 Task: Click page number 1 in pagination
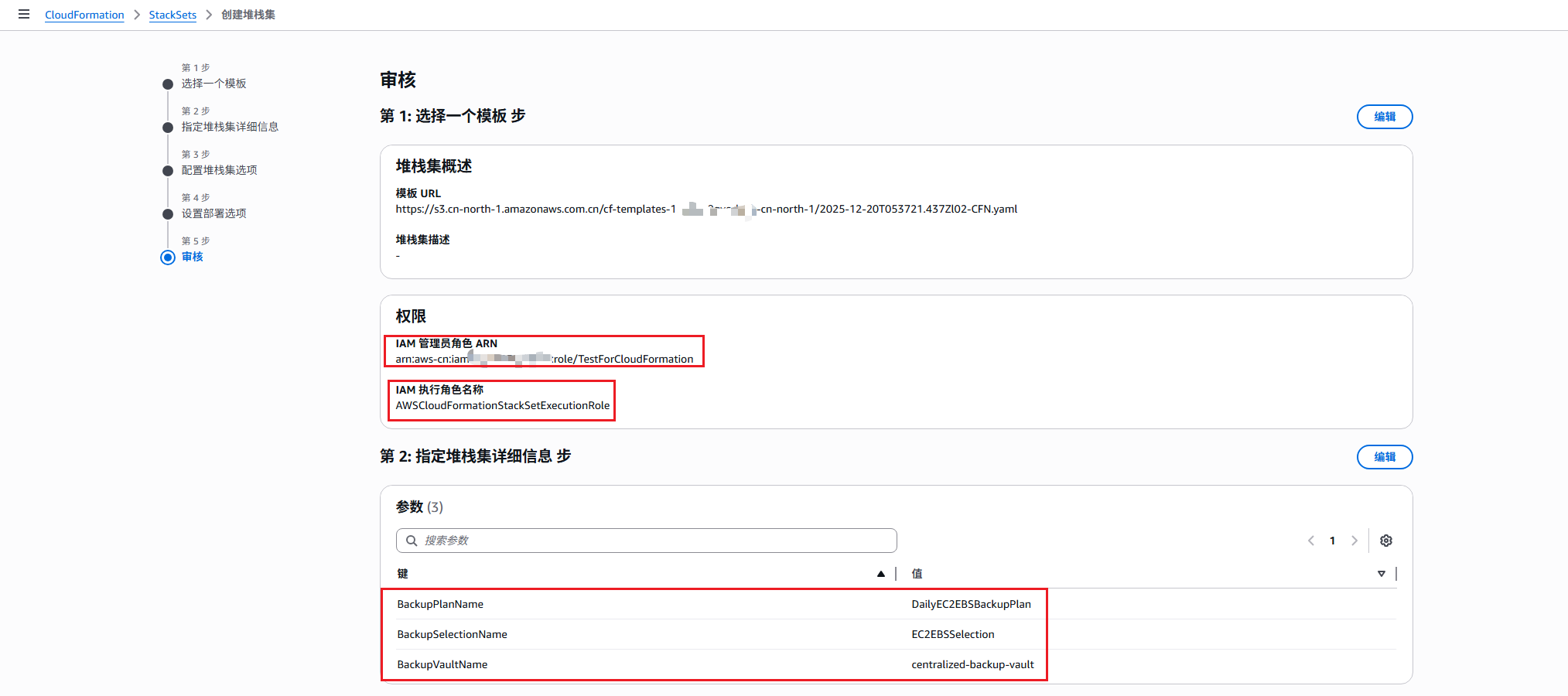pos(1332,541)
